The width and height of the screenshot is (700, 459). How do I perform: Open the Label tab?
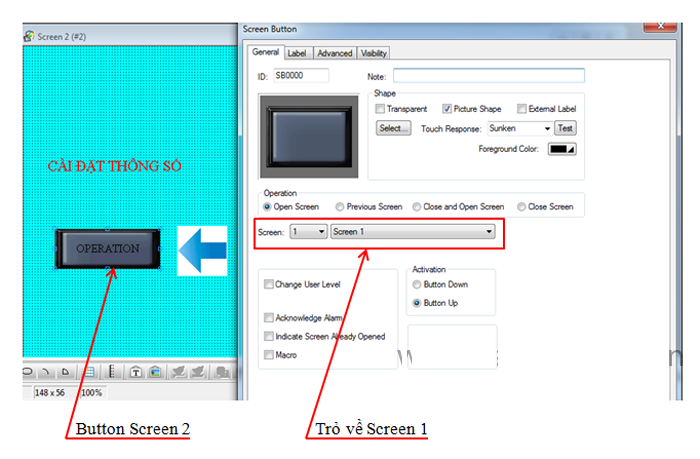[297, 53]
